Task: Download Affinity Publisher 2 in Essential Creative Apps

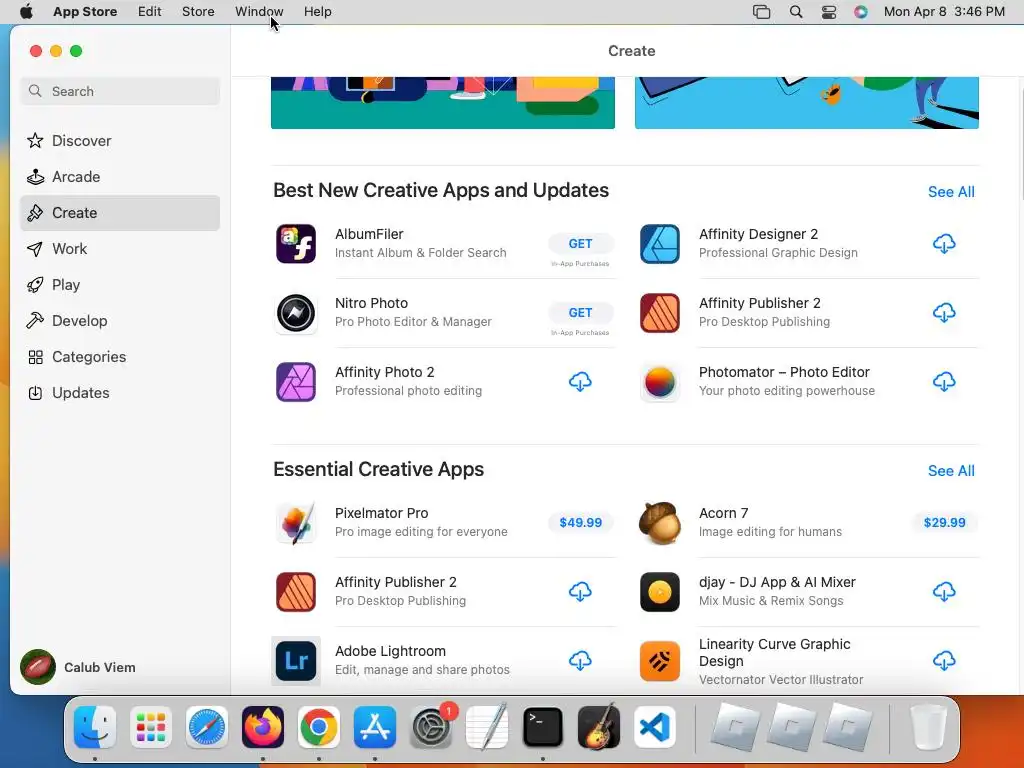Action: [580, 592]
